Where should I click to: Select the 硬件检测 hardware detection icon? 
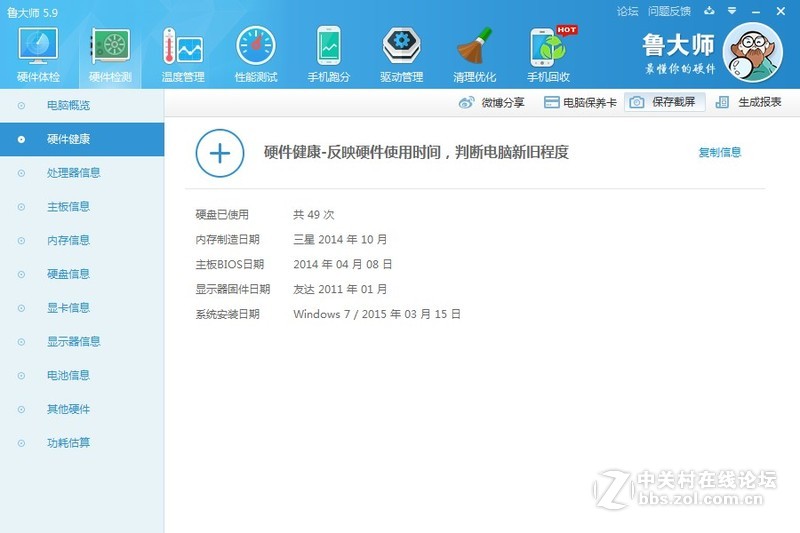[x=110, y=55]
